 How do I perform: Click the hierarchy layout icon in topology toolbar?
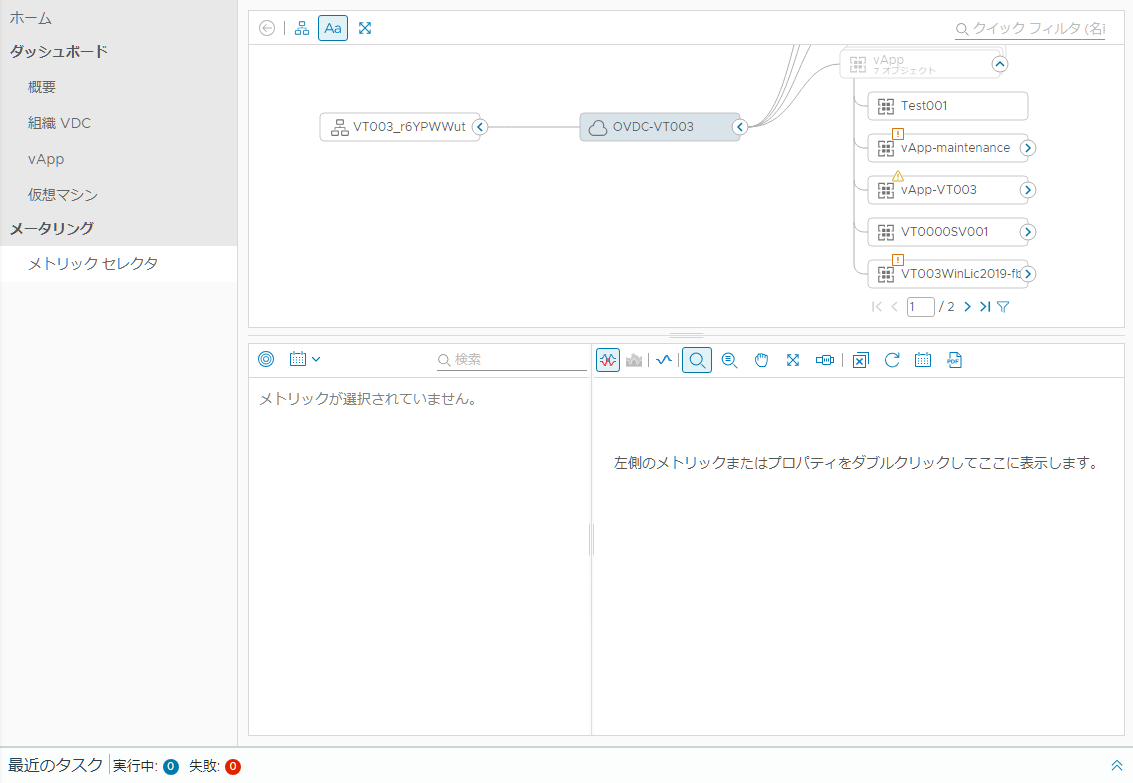tap(302, 28)
